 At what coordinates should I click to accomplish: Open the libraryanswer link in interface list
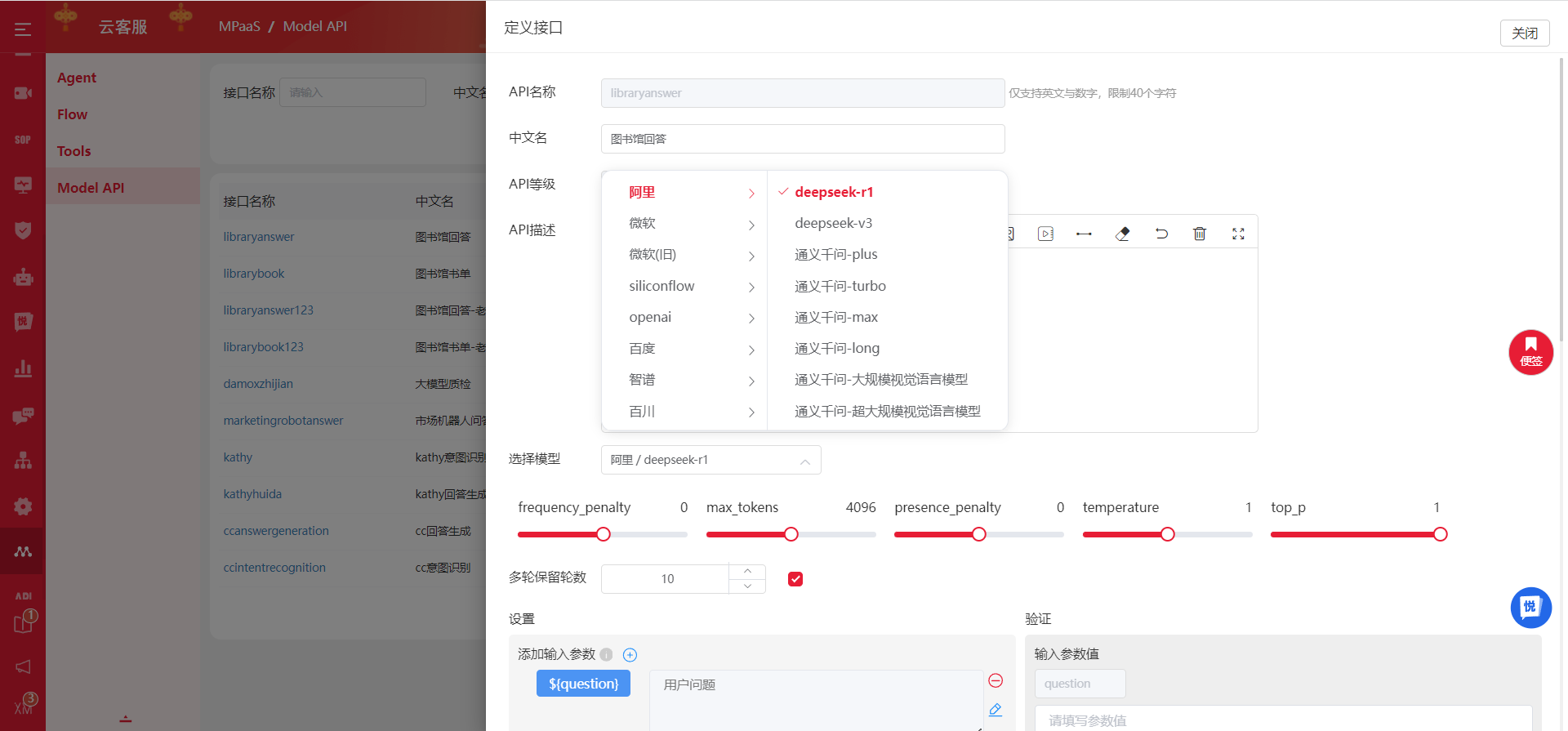tap(259, 237)
